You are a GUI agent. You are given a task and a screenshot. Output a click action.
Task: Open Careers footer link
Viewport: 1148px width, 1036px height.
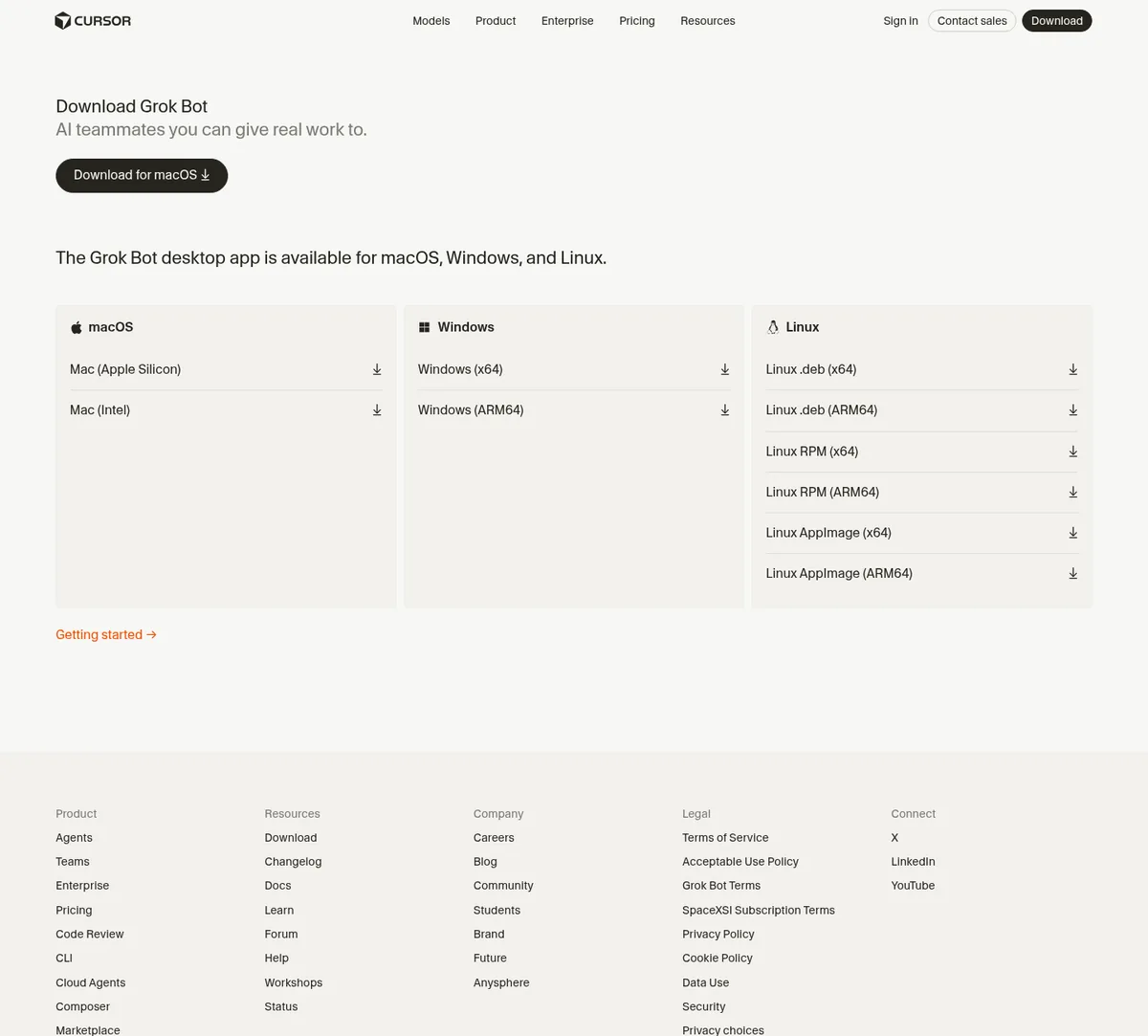494,838
